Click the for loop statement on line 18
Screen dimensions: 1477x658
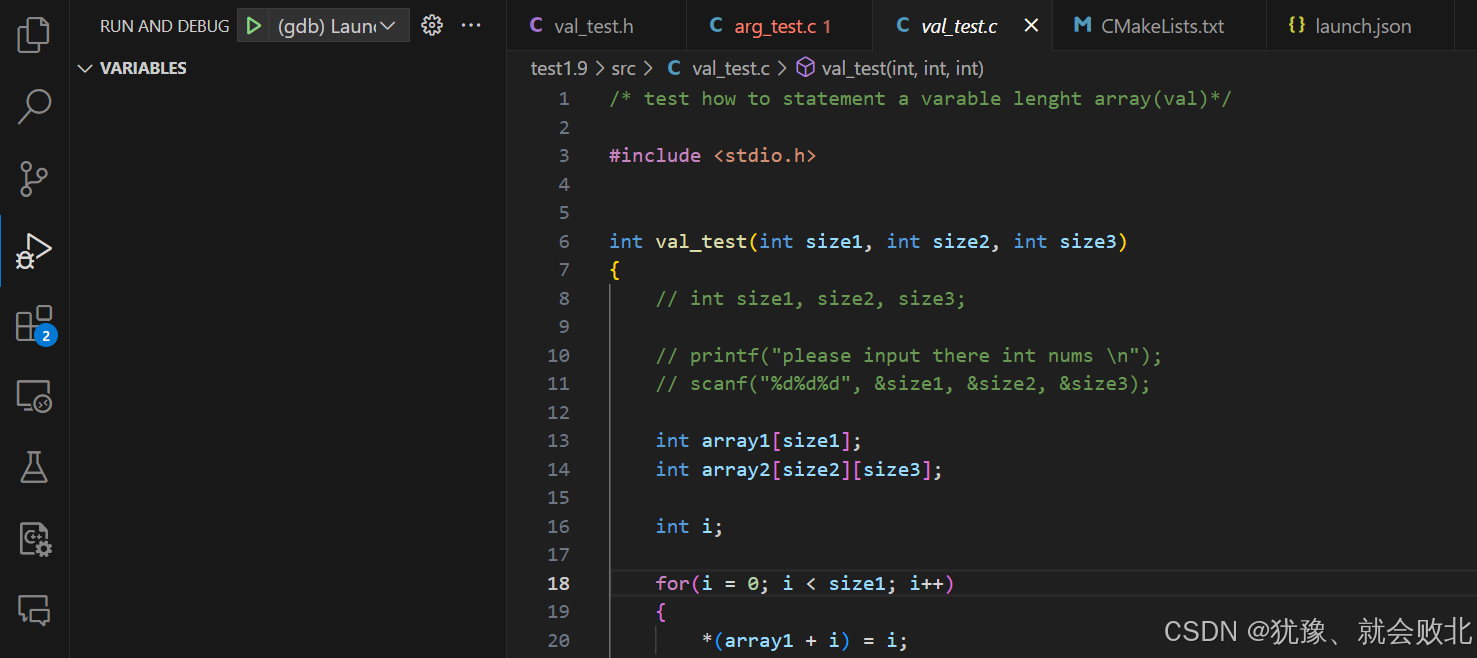coord(805,583)
